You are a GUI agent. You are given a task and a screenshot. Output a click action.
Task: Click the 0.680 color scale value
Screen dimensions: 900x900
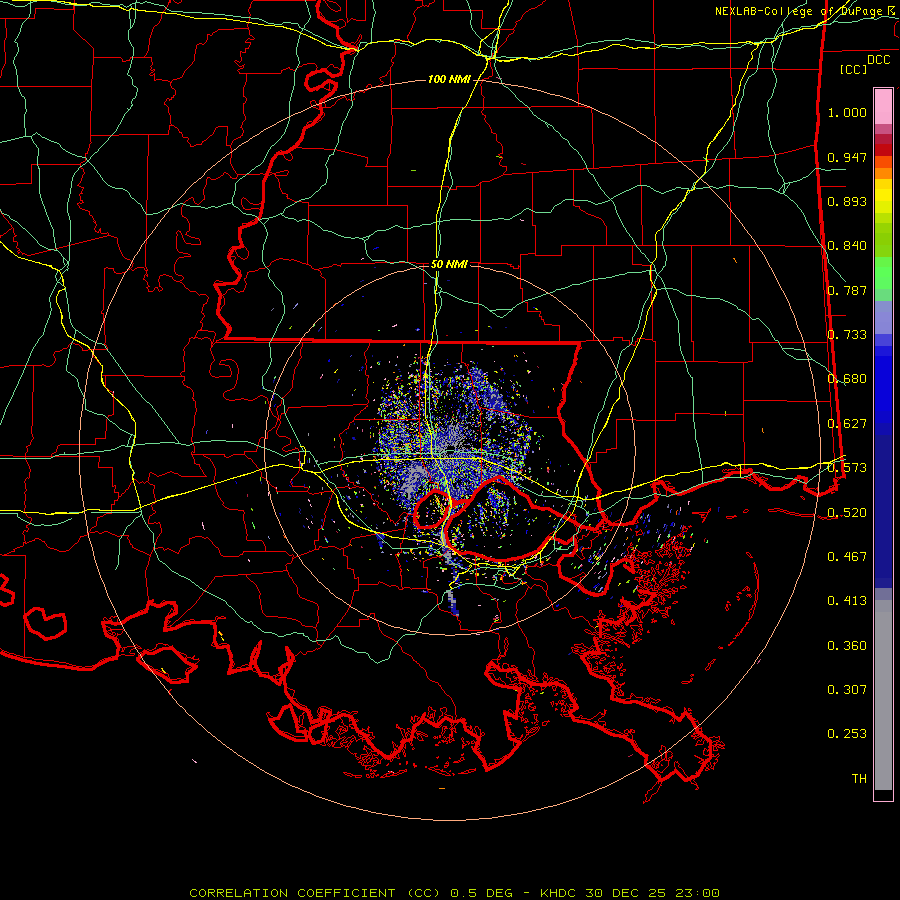tap(847, 379)
